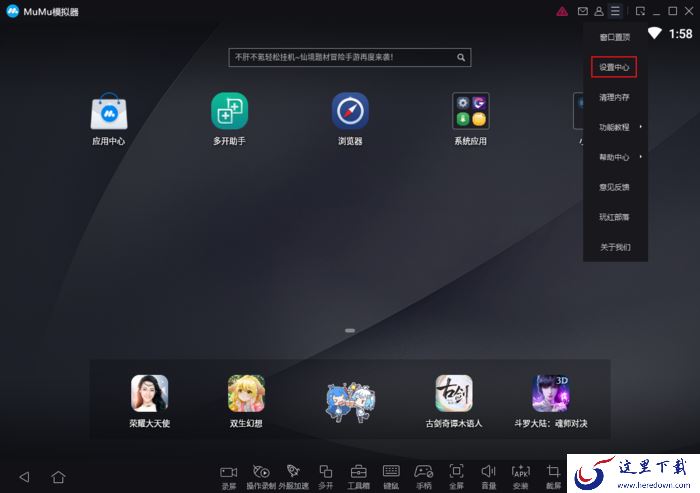Select 意见反馈 feedback entry
Viewport: 700px width, 493px height.
click(x=615, y=187)
